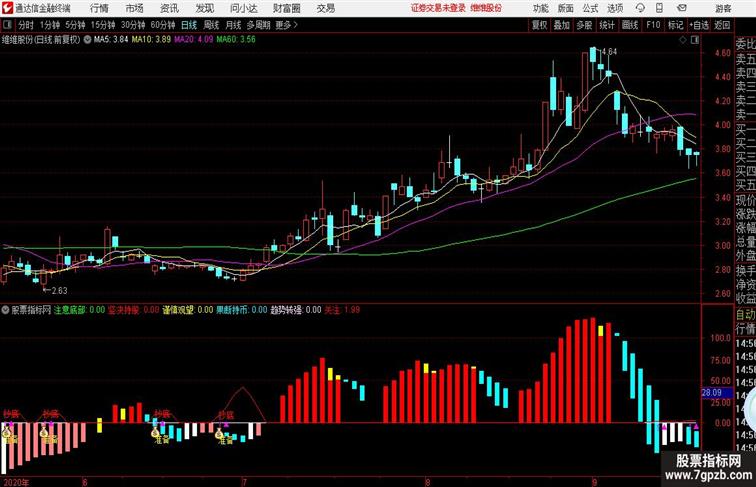756x487 pixels.
Task: Click the 叠加 overlay toolbar button
Action: click(x=562, y=25)
